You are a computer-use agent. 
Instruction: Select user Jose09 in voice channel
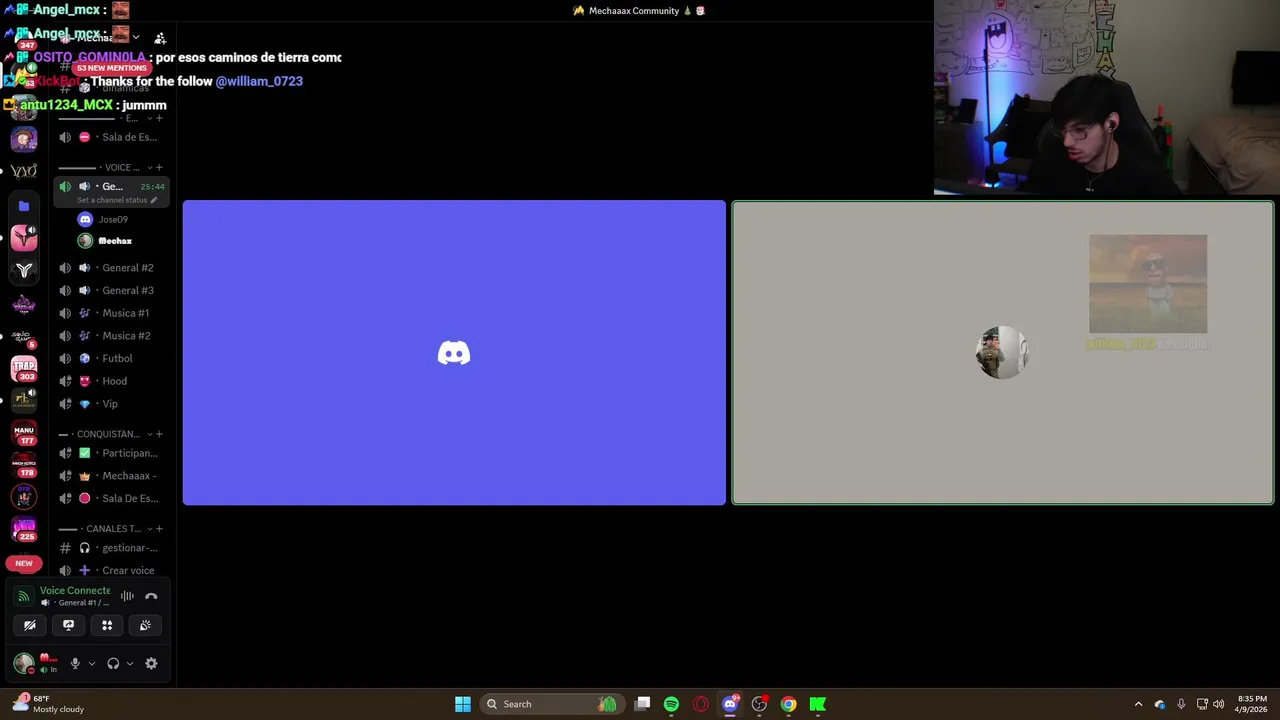coord(113,219)
